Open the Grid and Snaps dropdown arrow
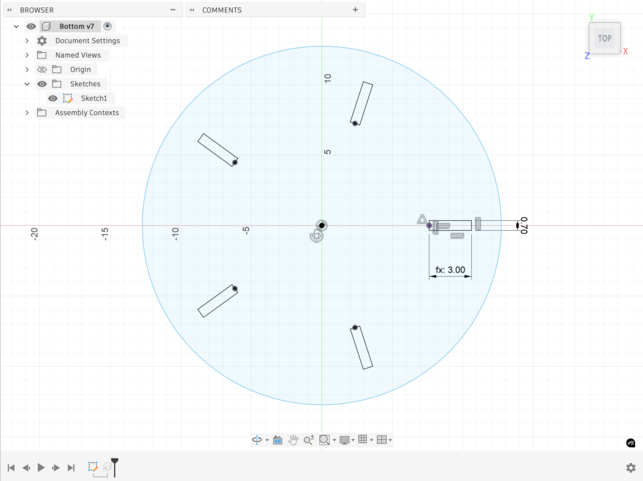Viewport: 643px width, 481px height. (372, 440)
